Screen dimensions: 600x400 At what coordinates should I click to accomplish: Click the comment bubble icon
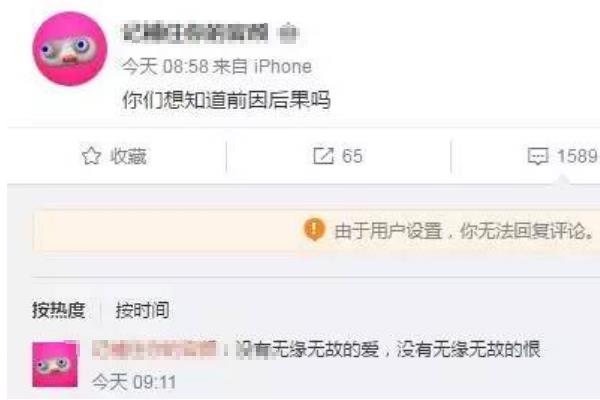point(538,156)
